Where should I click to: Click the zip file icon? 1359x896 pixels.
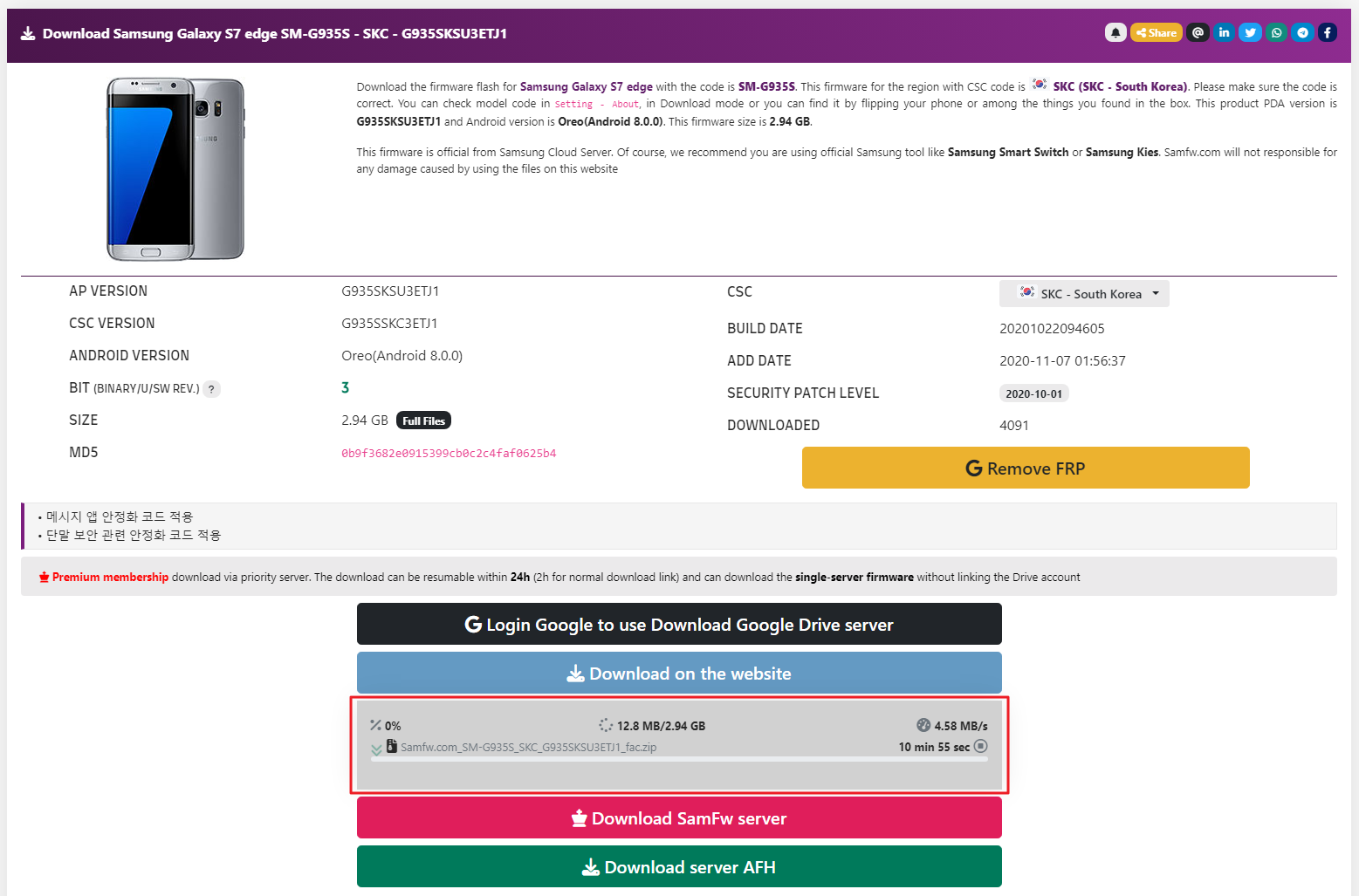pyautogui.click(x=392, y=747)
